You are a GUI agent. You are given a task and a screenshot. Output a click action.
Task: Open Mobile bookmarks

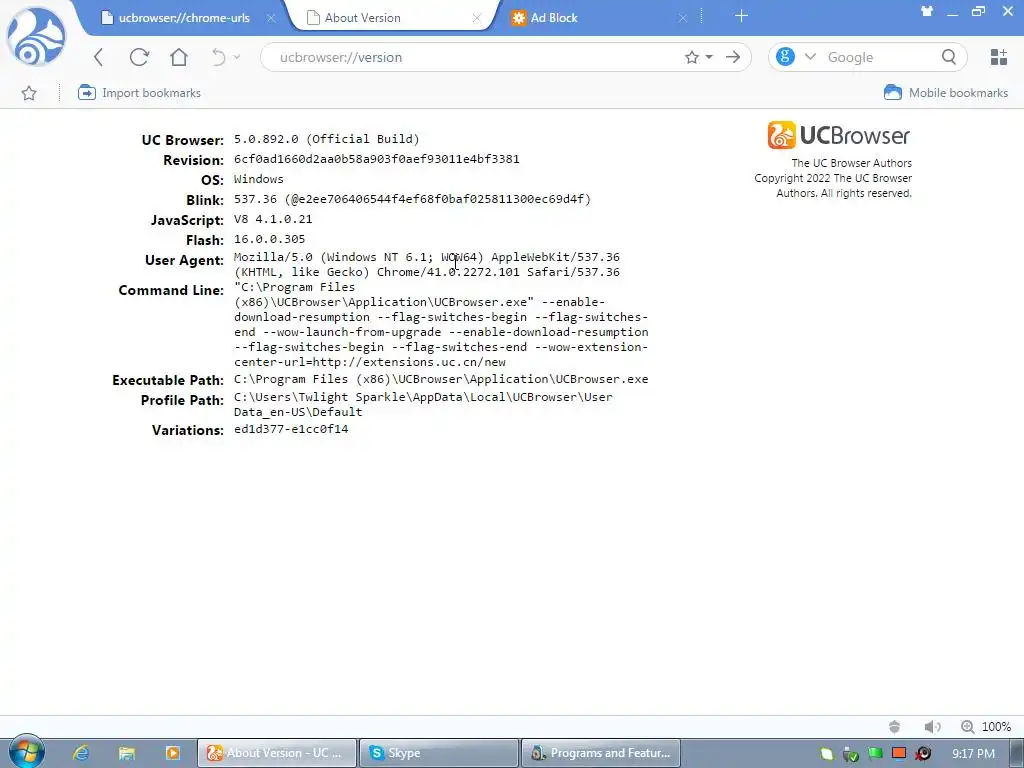pos(946,93)
